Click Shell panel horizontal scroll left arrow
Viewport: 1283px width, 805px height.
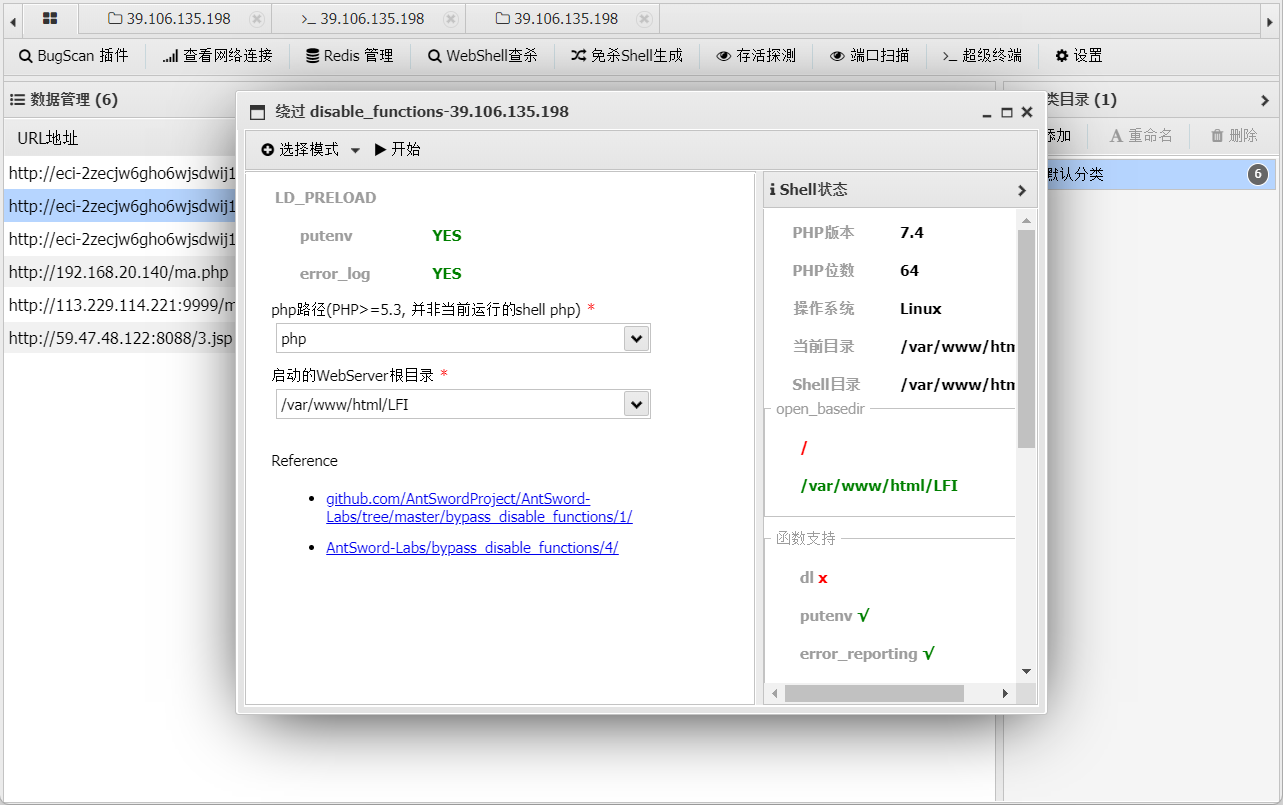(x=774, y=693)
